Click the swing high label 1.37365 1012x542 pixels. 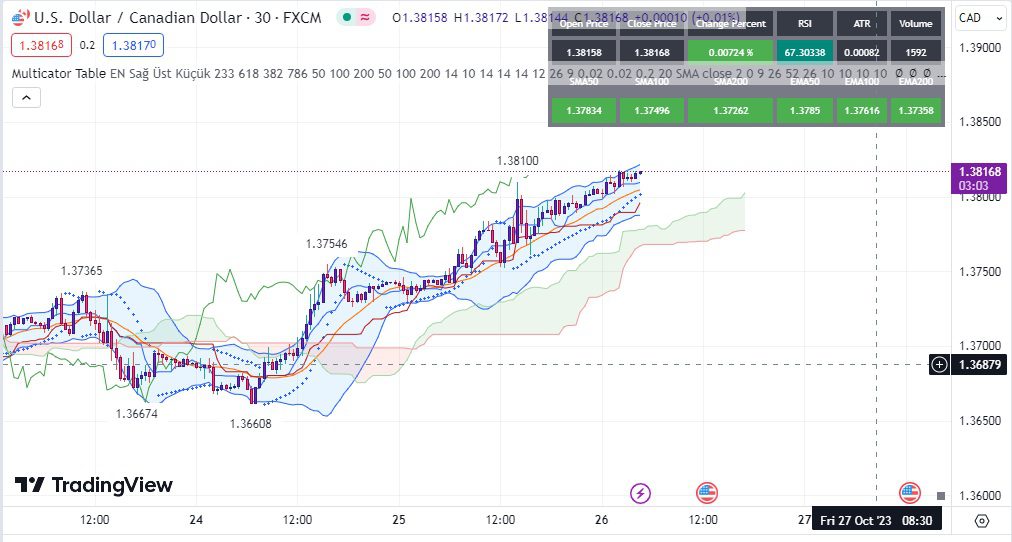click(x=82, y=271)
